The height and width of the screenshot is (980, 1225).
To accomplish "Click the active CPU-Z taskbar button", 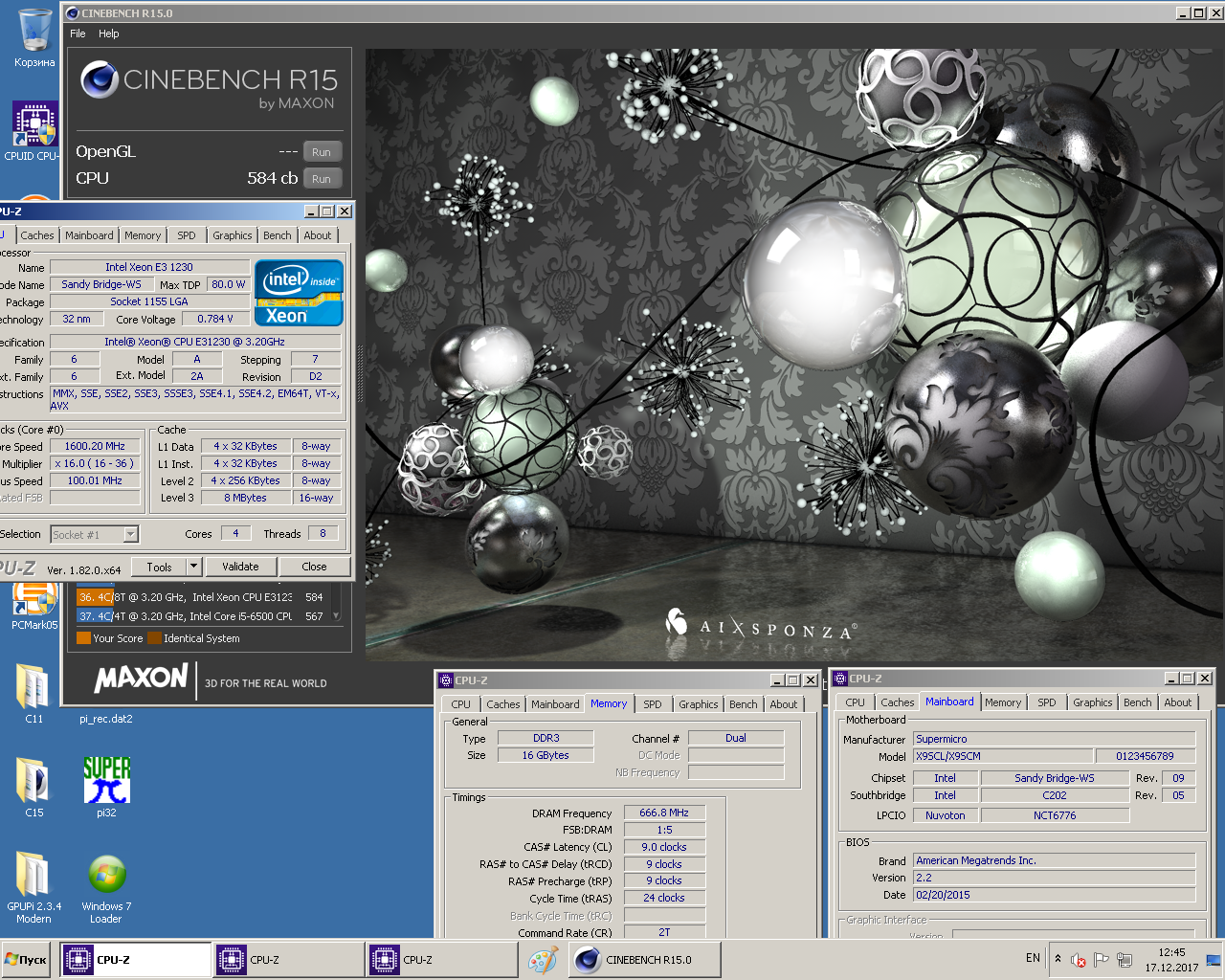I will point(136,960).
